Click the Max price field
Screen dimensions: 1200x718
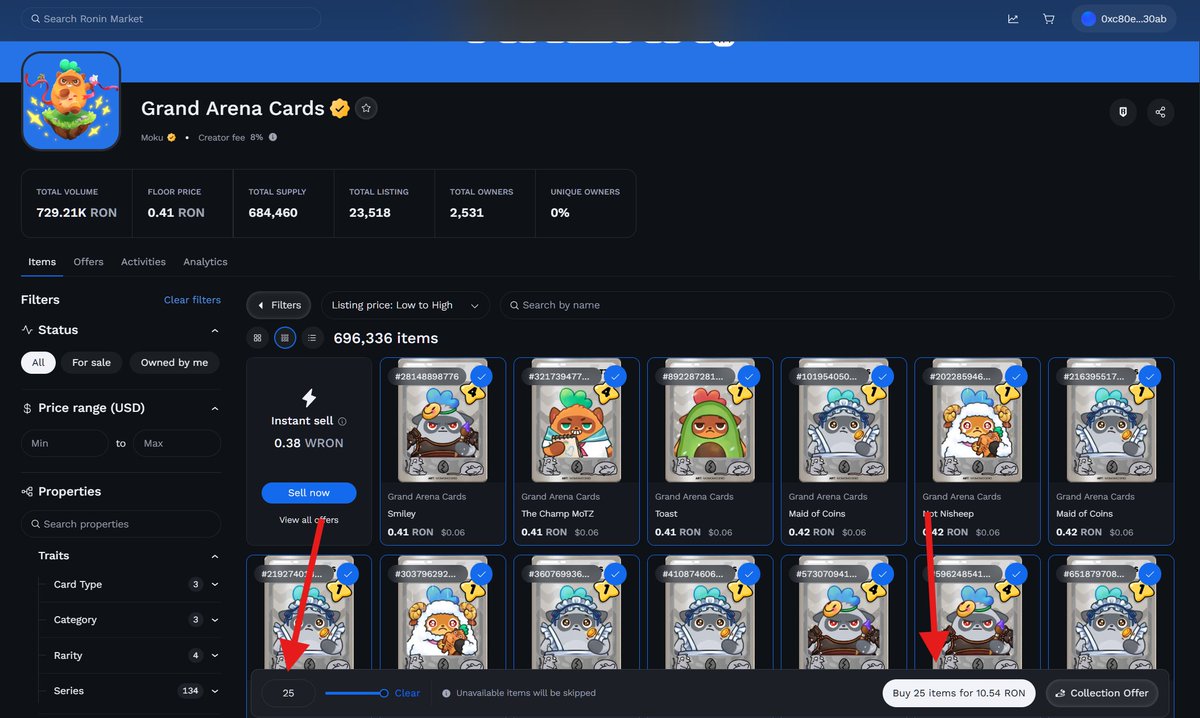[x=177, y=443]
